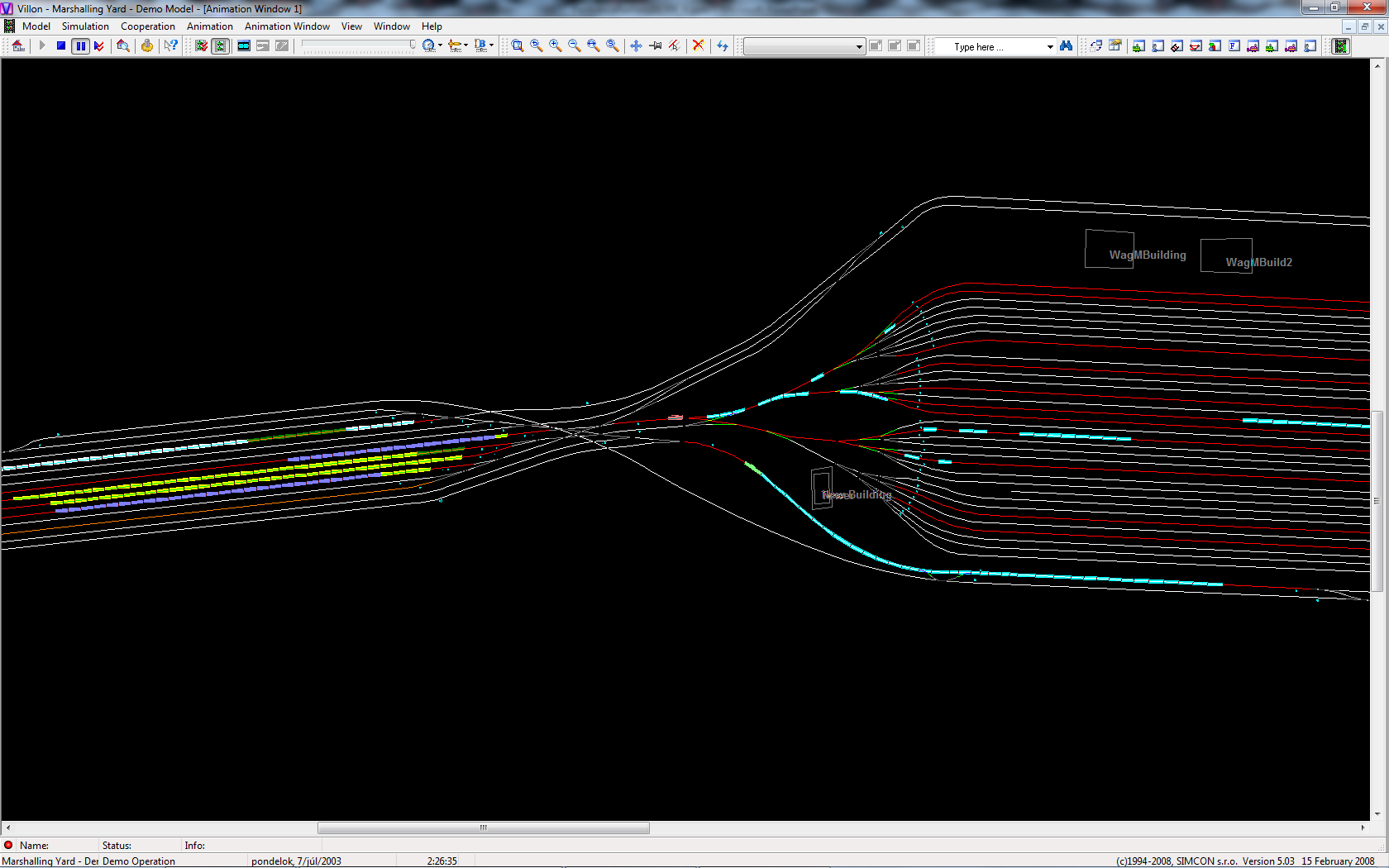Open the empty view combo box
1389x868 pixels.
tap(804, 46)
